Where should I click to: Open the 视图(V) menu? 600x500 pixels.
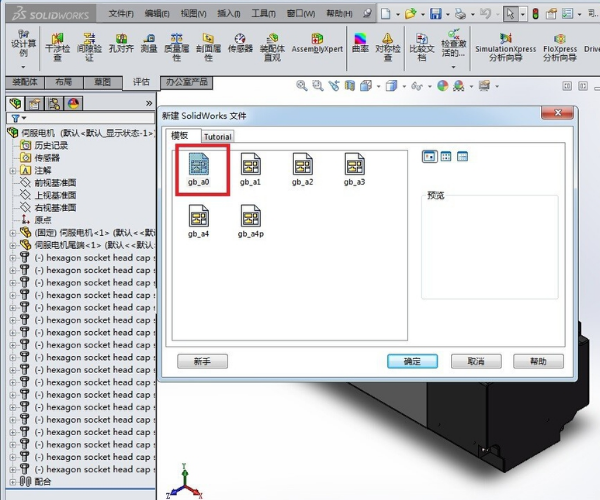pyautogui.click(x=193, y=14)
